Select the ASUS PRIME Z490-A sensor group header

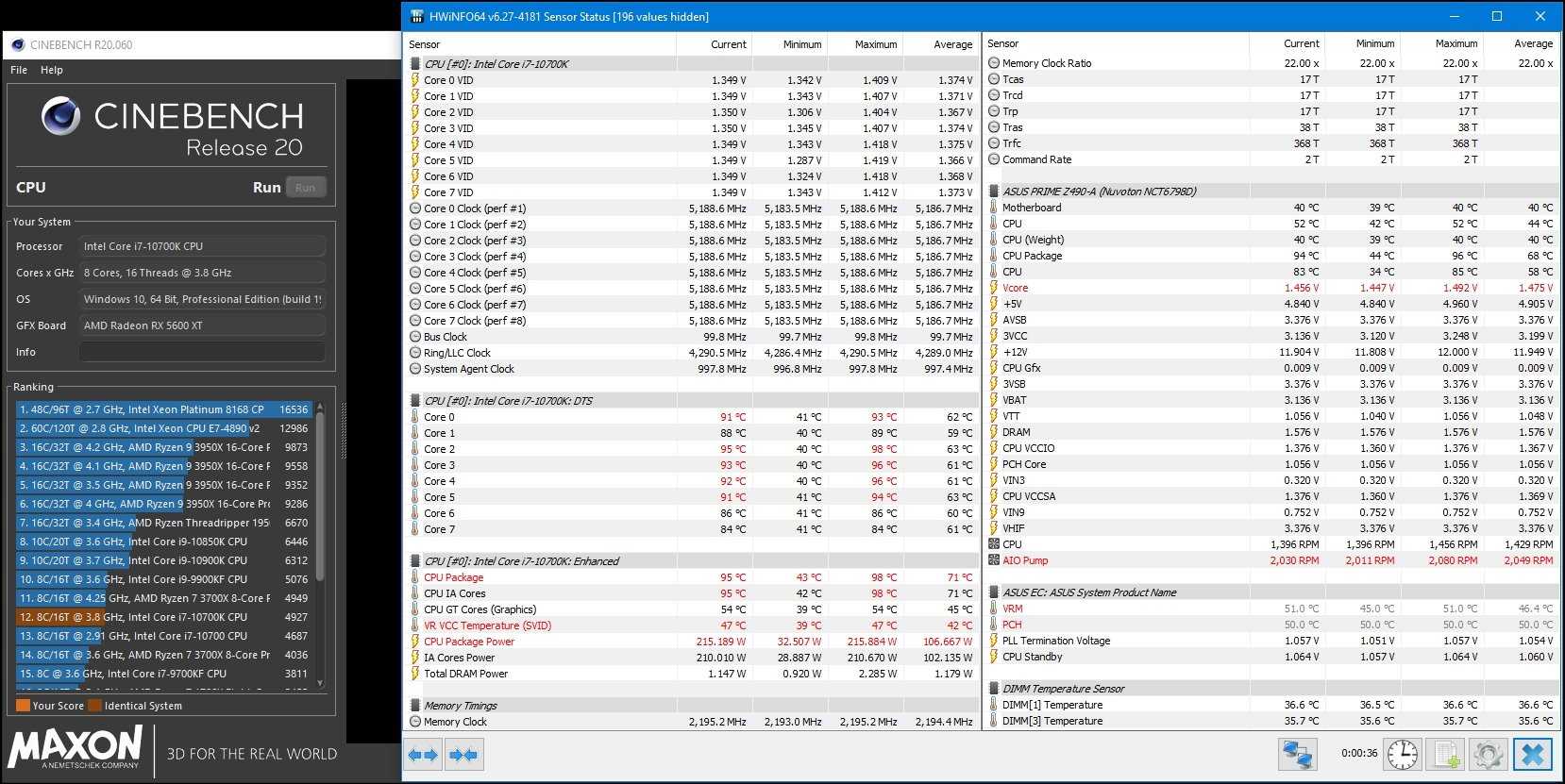pos(1099,192)
